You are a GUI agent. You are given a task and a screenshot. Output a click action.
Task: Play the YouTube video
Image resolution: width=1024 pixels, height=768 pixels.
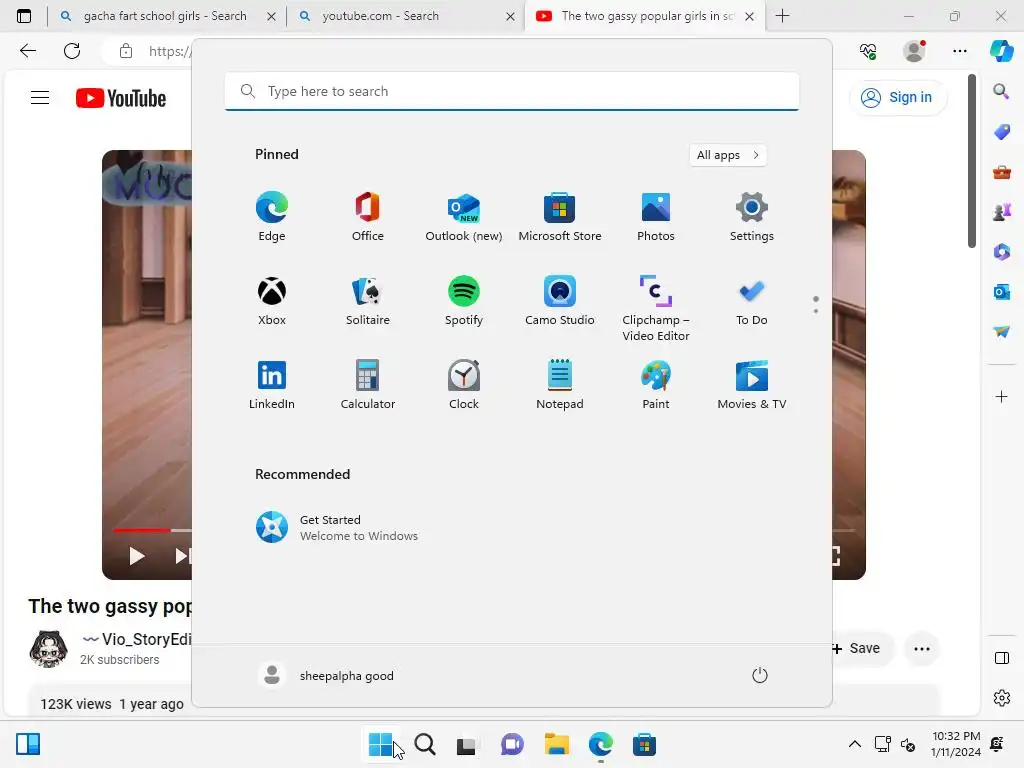(136, 556)
